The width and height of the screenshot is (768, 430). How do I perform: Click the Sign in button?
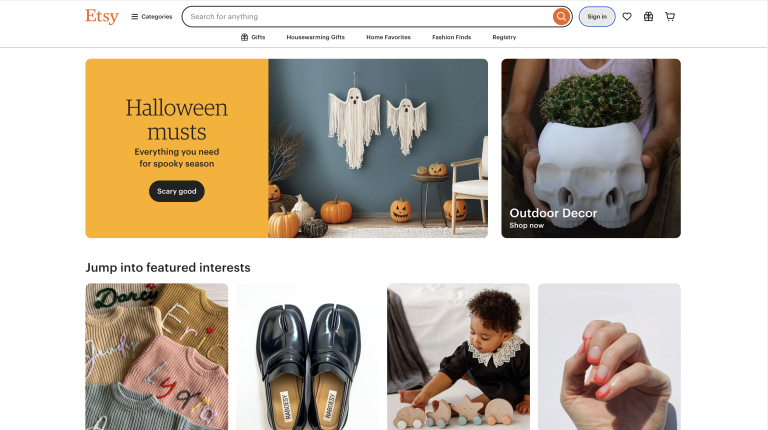pyautogui.click(x=597, y=17)
